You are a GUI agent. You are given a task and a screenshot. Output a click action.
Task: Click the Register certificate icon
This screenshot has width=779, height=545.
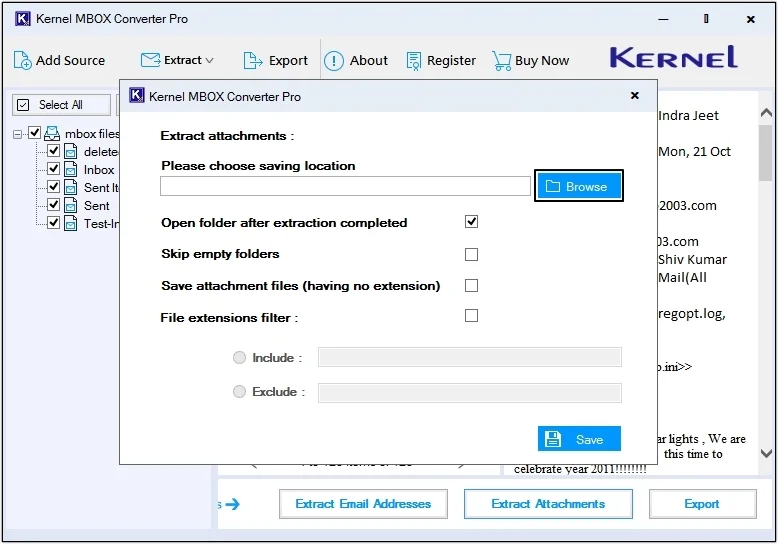(x=413, y=61)
